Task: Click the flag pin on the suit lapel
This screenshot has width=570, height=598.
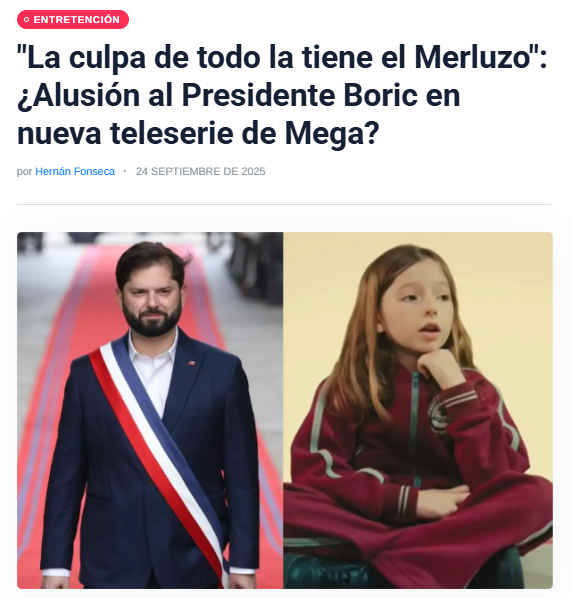Action: point(192,363)
